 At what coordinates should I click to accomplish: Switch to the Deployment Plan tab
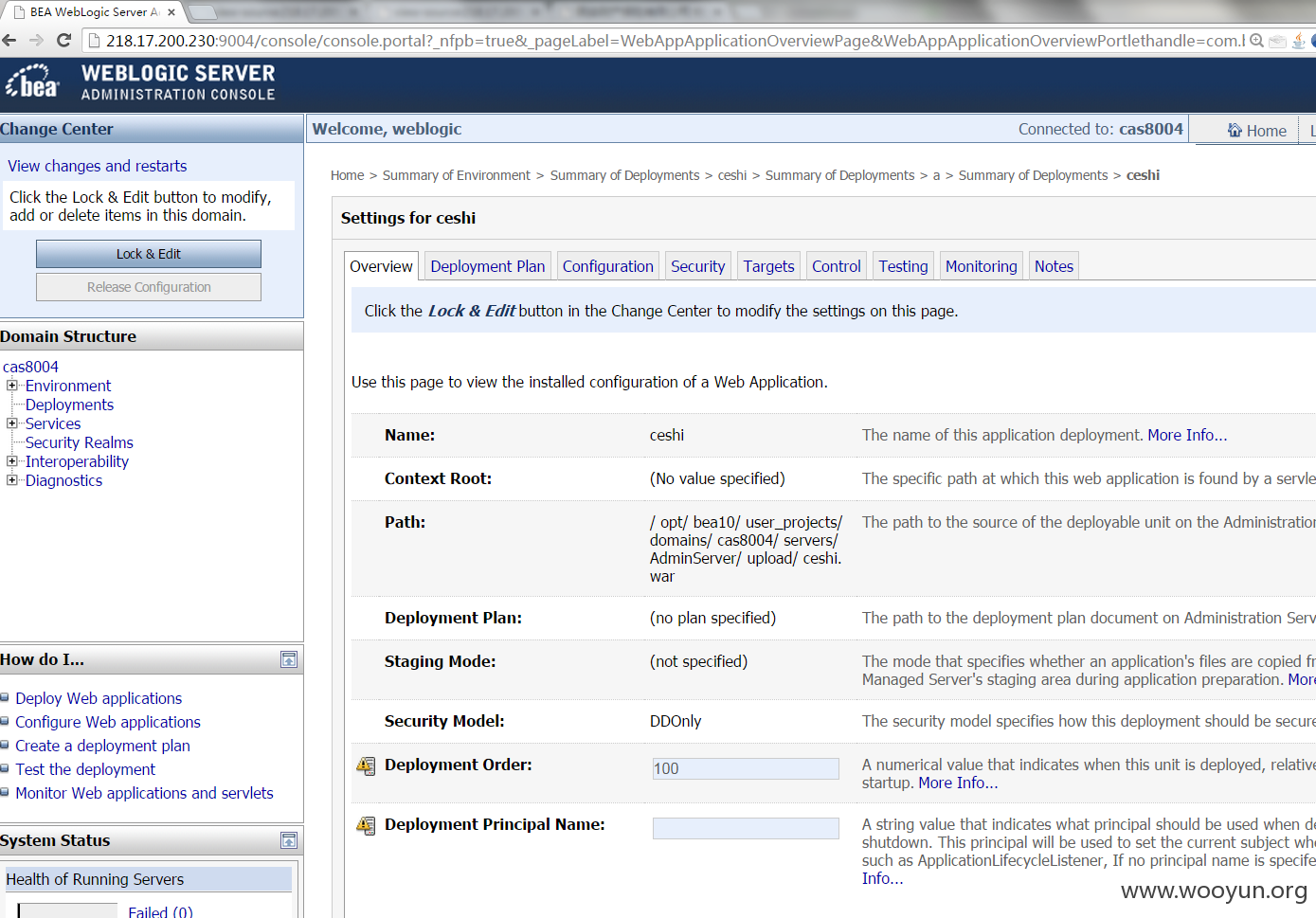(x=488, y=266)
